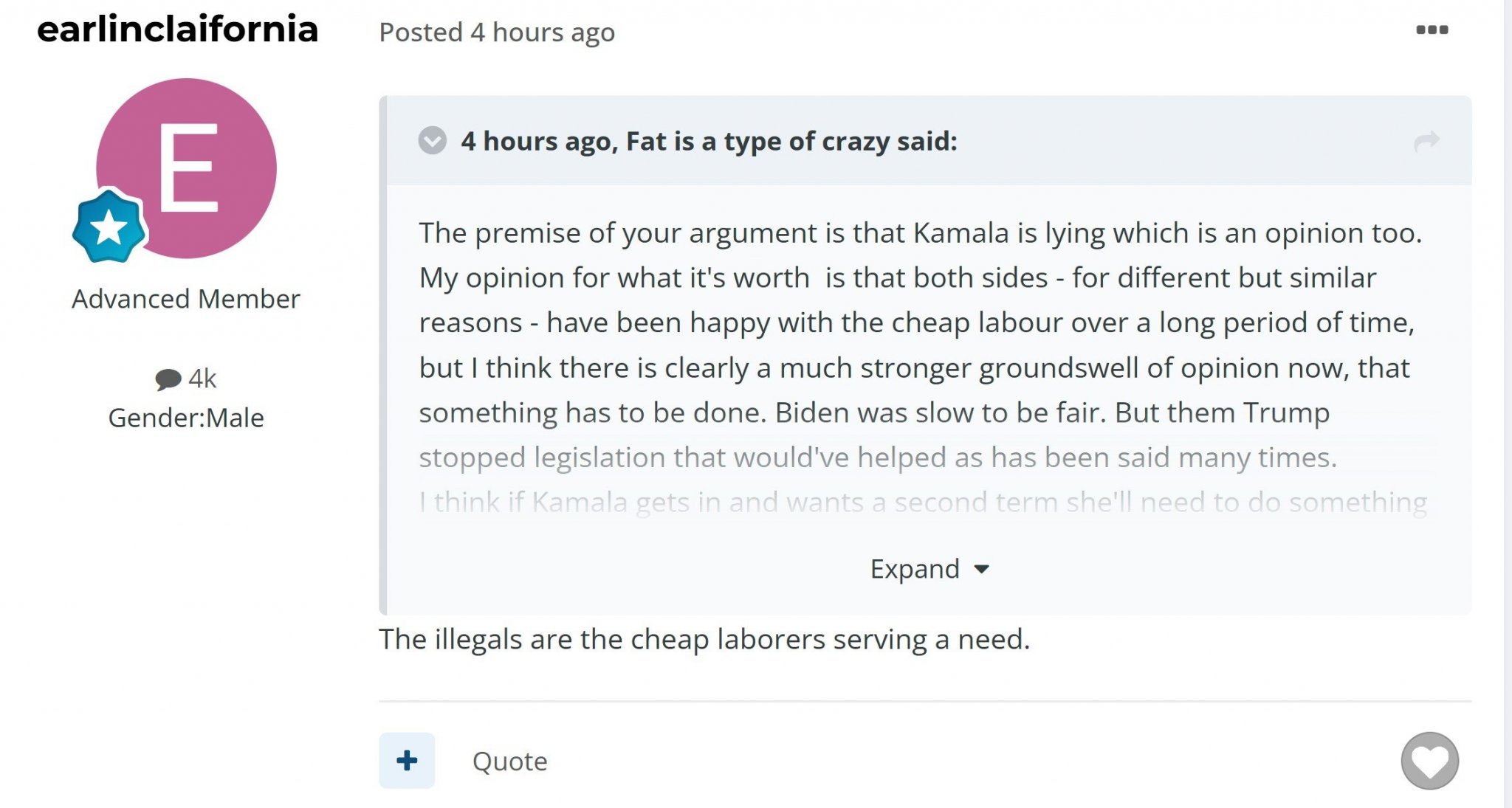This screenshot has width=1512, height=808.
Task: Open the three-dot post options menu
Action: click(1432, 30)
